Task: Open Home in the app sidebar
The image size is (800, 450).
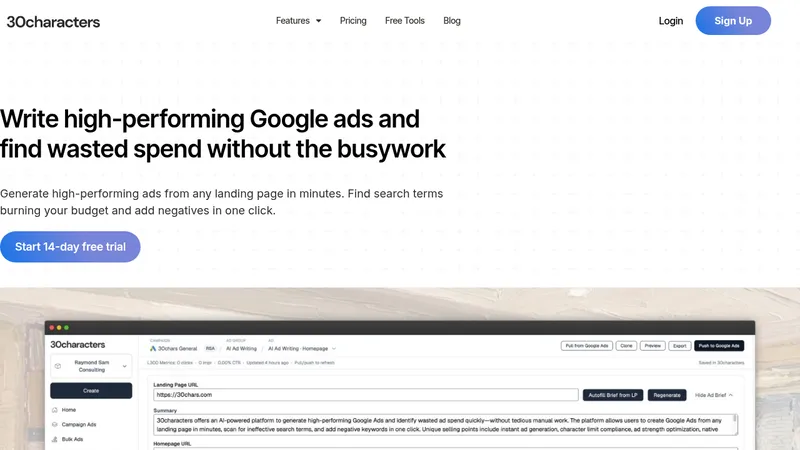Action: (x=69, y=410)
